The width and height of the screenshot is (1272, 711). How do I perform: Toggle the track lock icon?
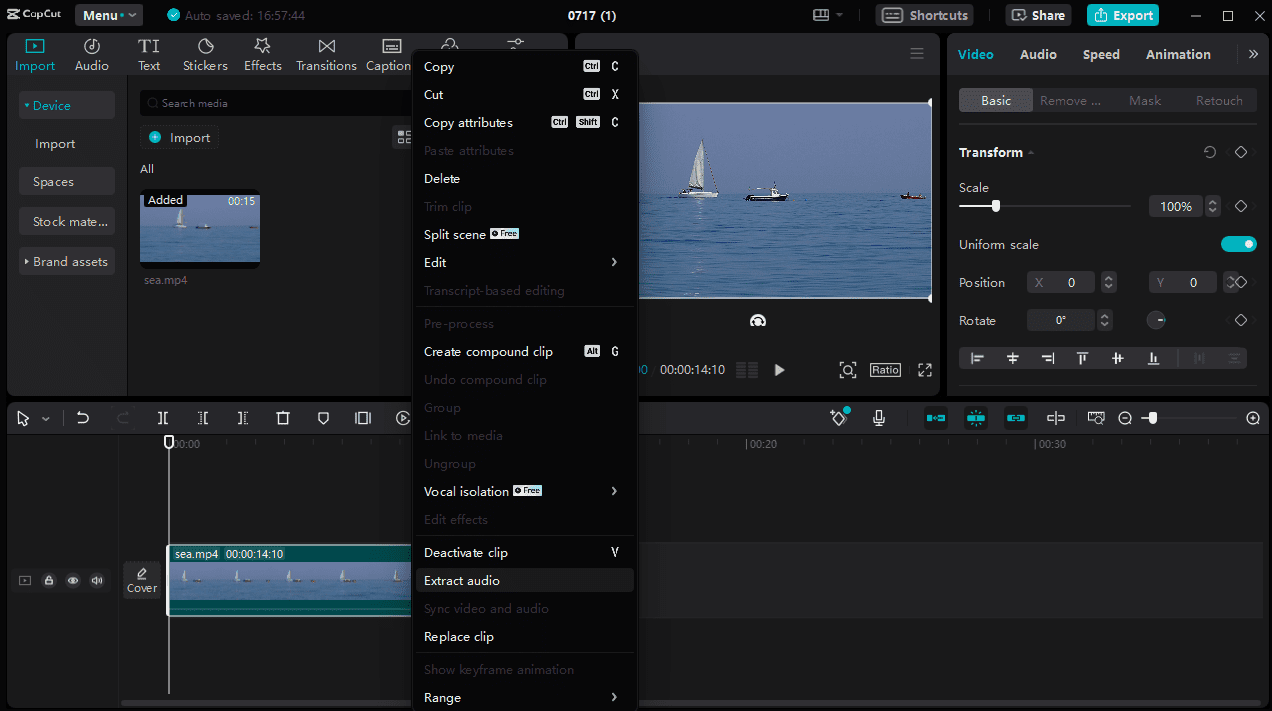[x=49, y=580]
